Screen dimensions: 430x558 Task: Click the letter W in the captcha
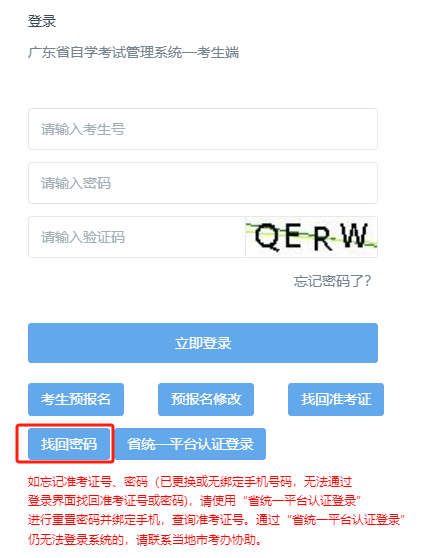(x=353, y=235)
